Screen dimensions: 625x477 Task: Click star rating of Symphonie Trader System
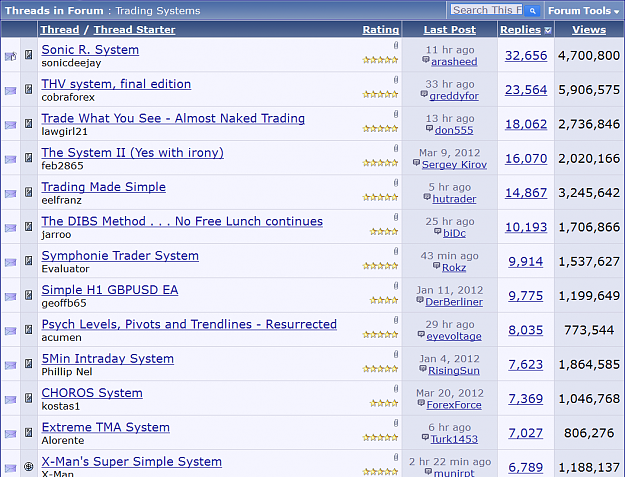click(x=380, y=266)
